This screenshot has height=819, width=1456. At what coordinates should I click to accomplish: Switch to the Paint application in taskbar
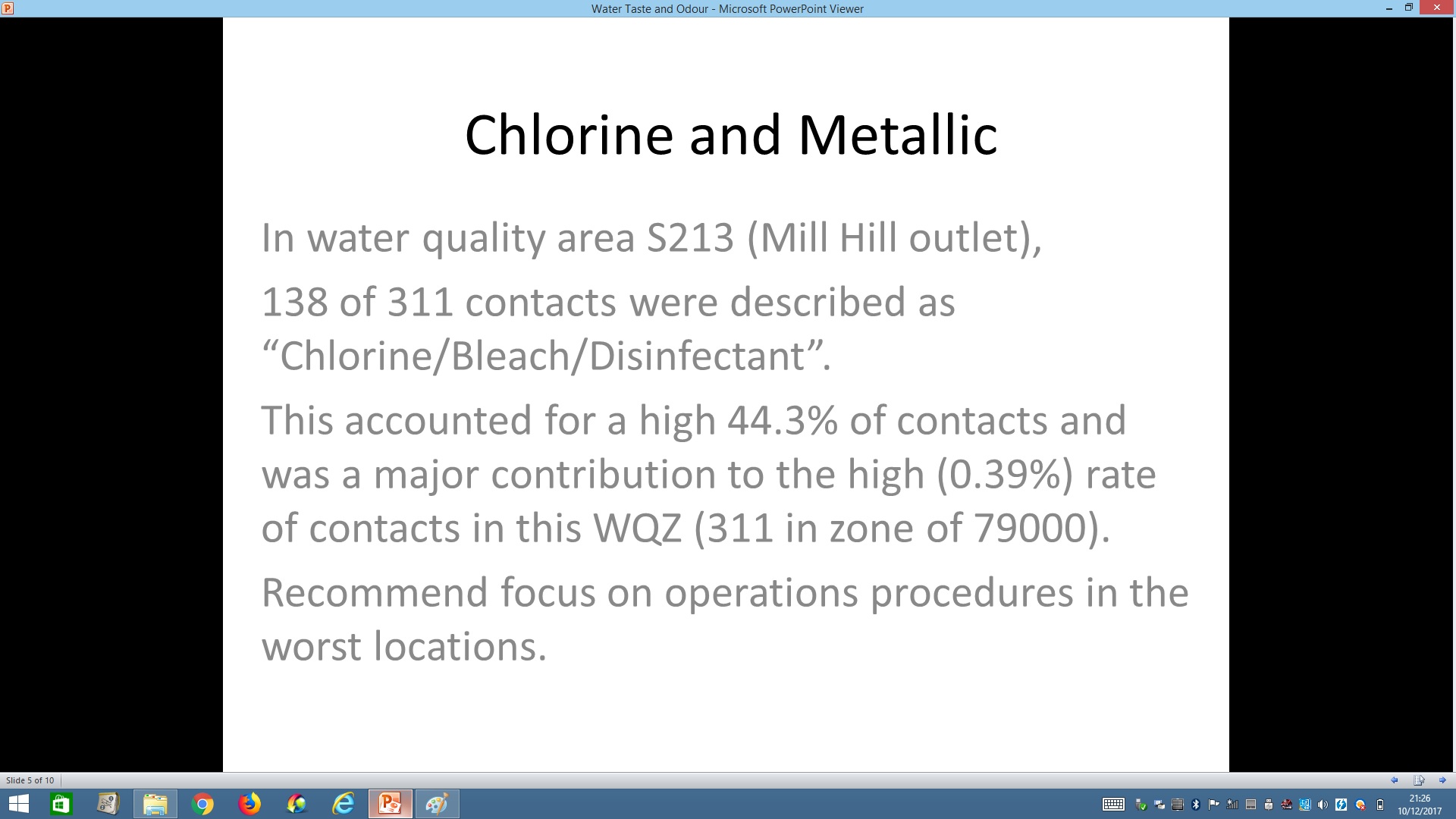[437, 804]
